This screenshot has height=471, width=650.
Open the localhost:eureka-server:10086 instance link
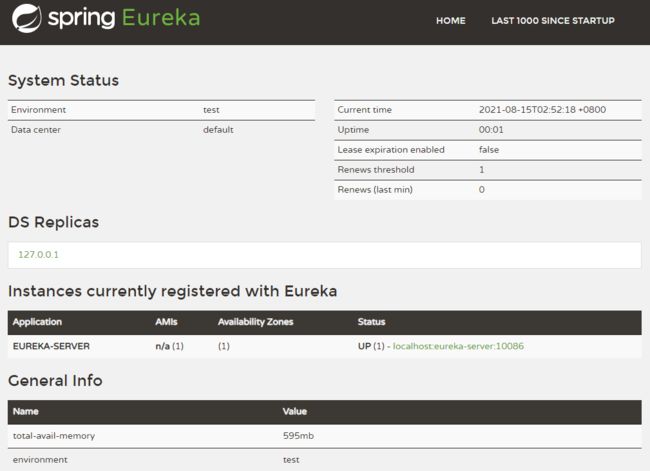coord(458,346)
